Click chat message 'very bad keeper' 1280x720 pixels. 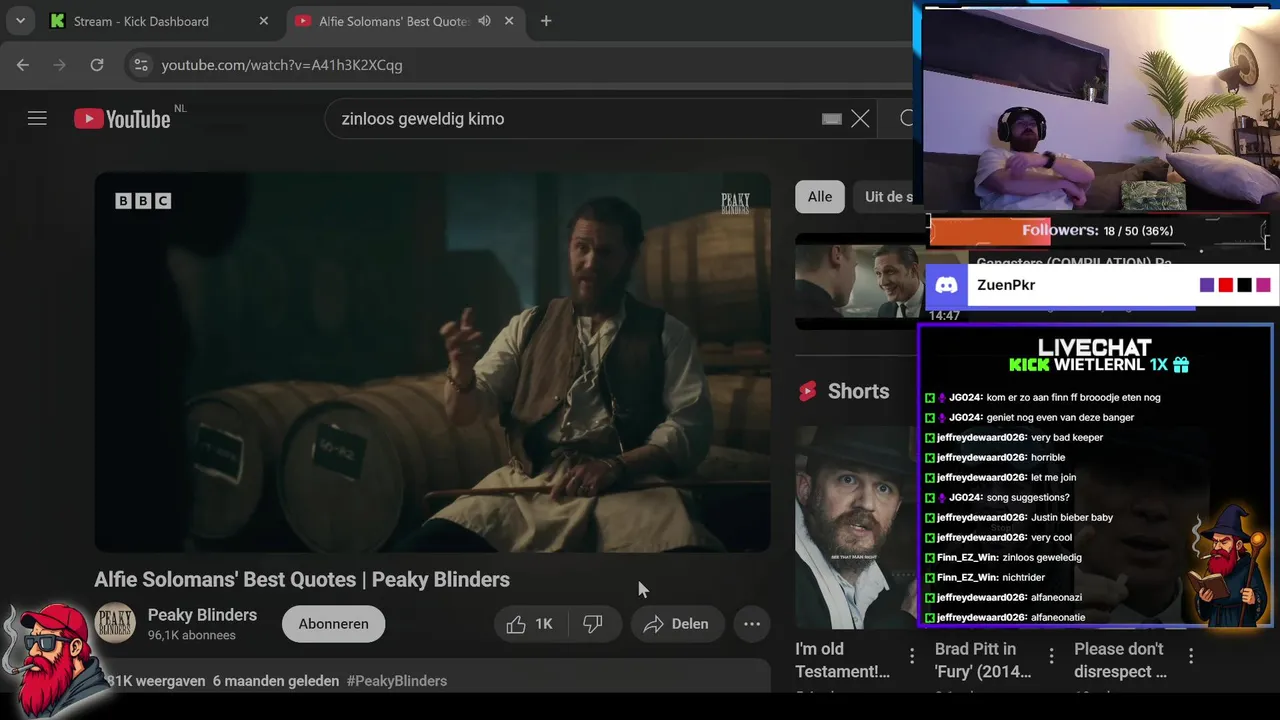[x=1067, y=437]
